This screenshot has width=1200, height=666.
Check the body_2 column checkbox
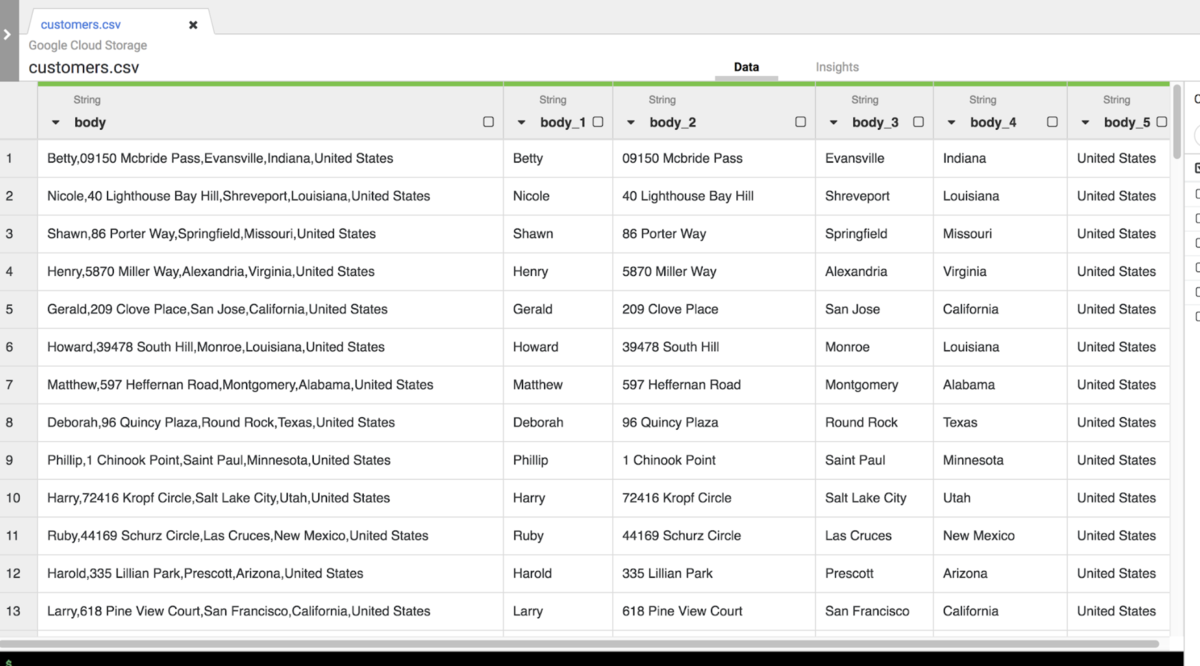800,122
